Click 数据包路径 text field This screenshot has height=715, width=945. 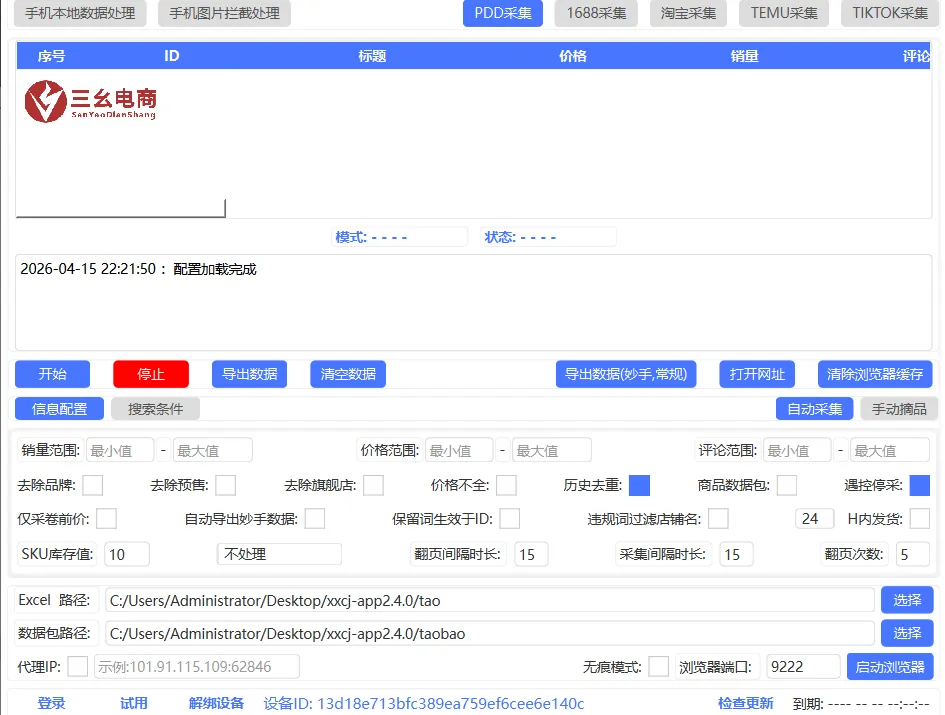tap(489, 634)
